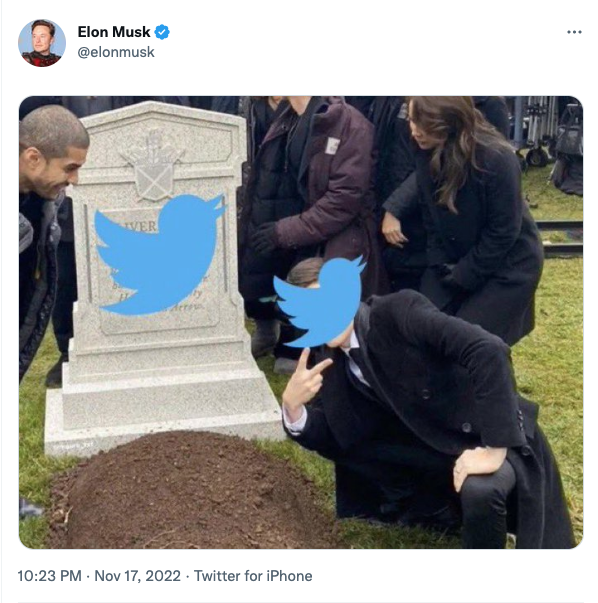This screenshot has height=603, width=598.
Task: Click the peace sign hand gesture
Action: 306,381
